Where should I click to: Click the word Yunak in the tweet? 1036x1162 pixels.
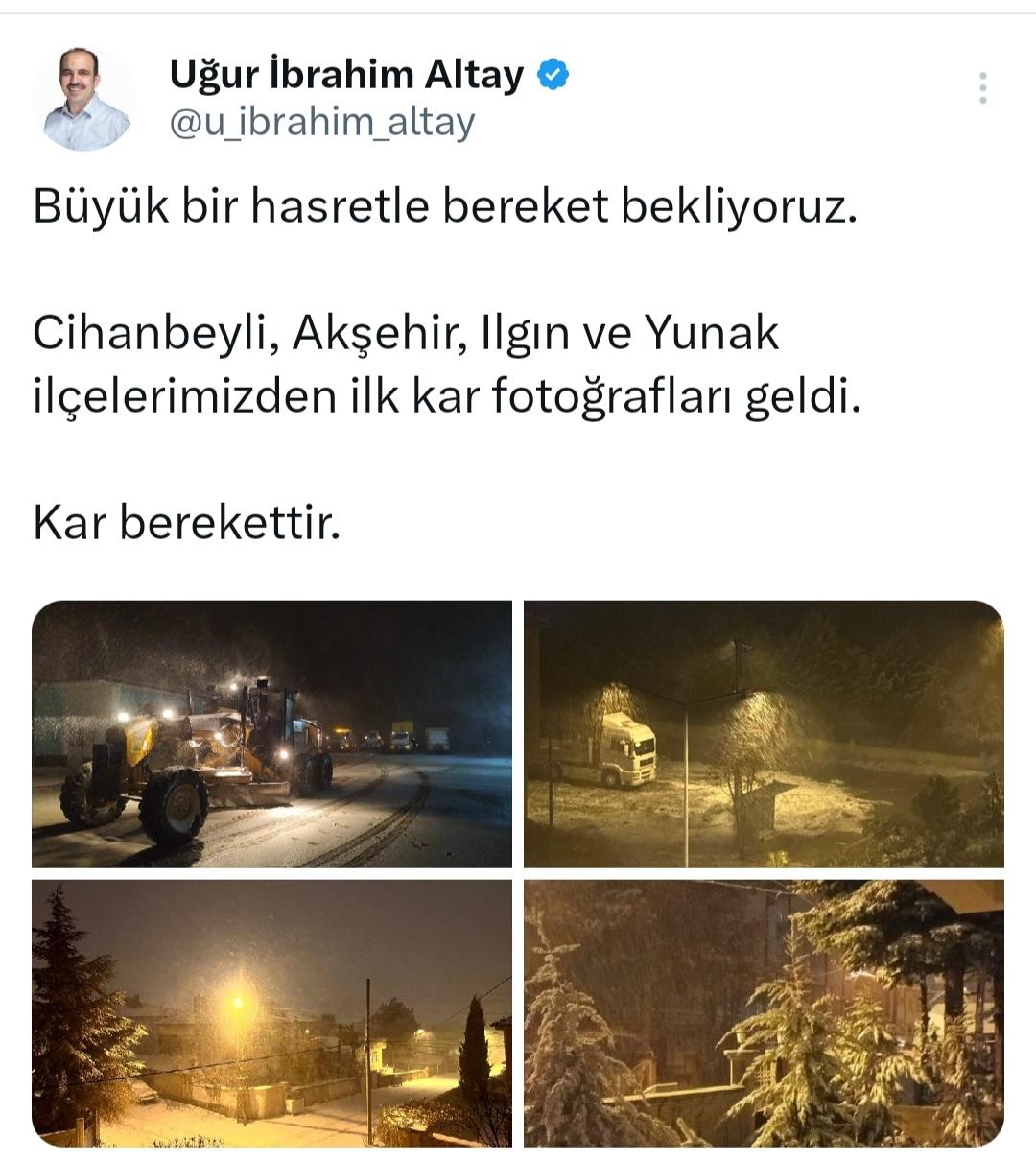711,333
